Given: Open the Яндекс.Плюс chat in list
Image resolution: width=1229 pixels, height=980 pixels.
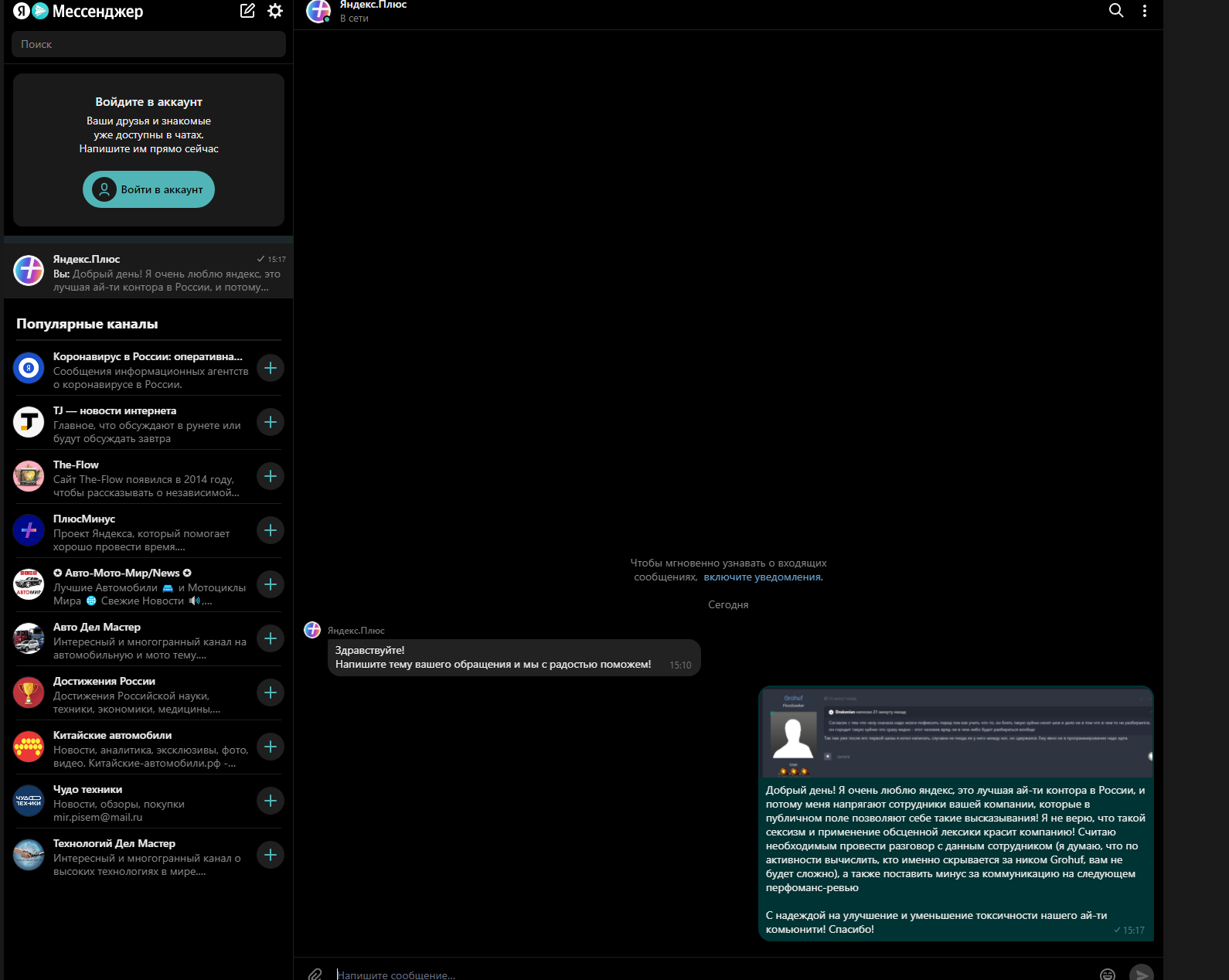Looking at the screenshot, I should click(x=148, y=272).
